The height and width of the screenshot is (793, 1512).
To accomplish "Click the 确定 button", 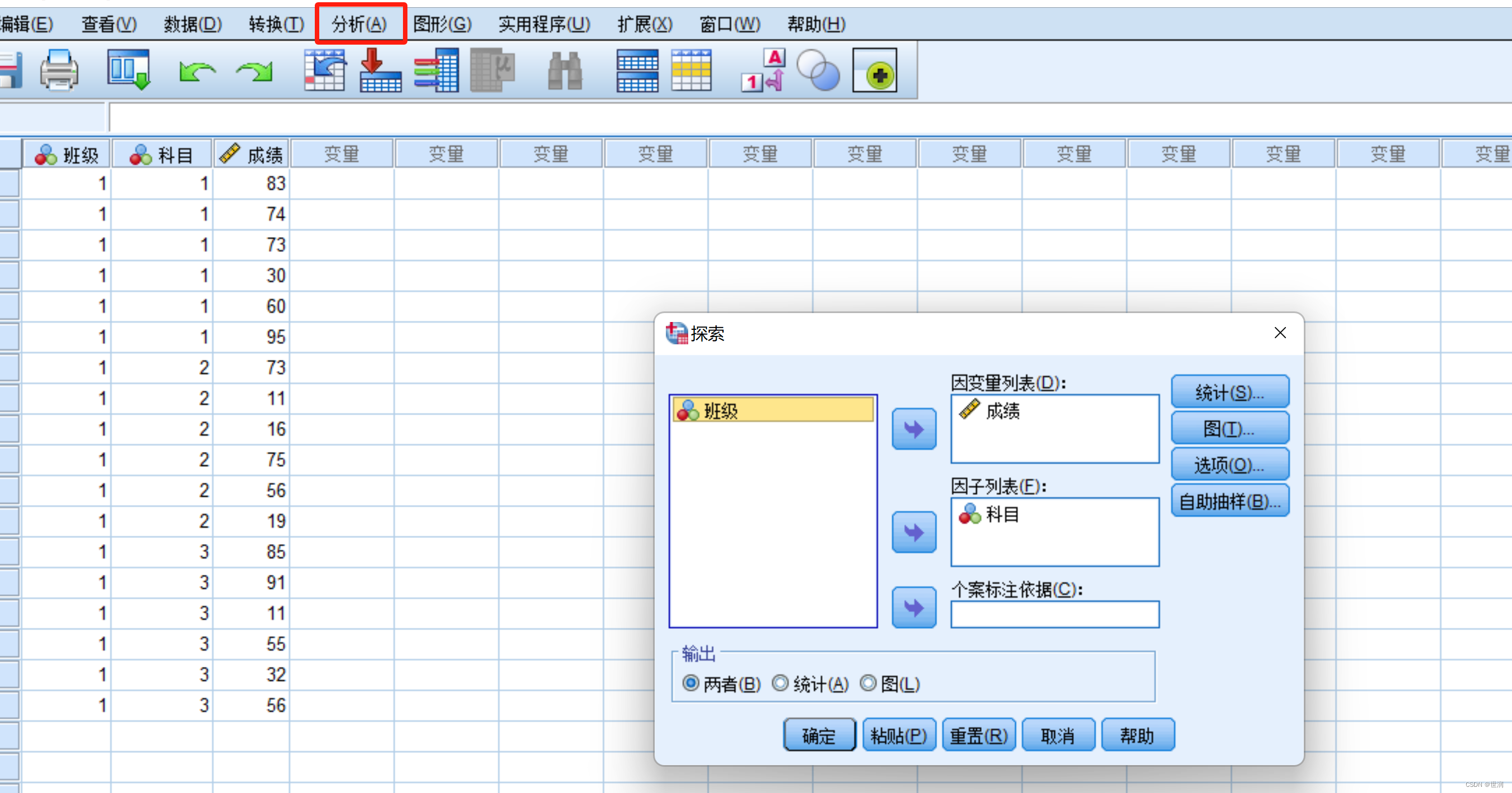I will click(x=819, y=735).
